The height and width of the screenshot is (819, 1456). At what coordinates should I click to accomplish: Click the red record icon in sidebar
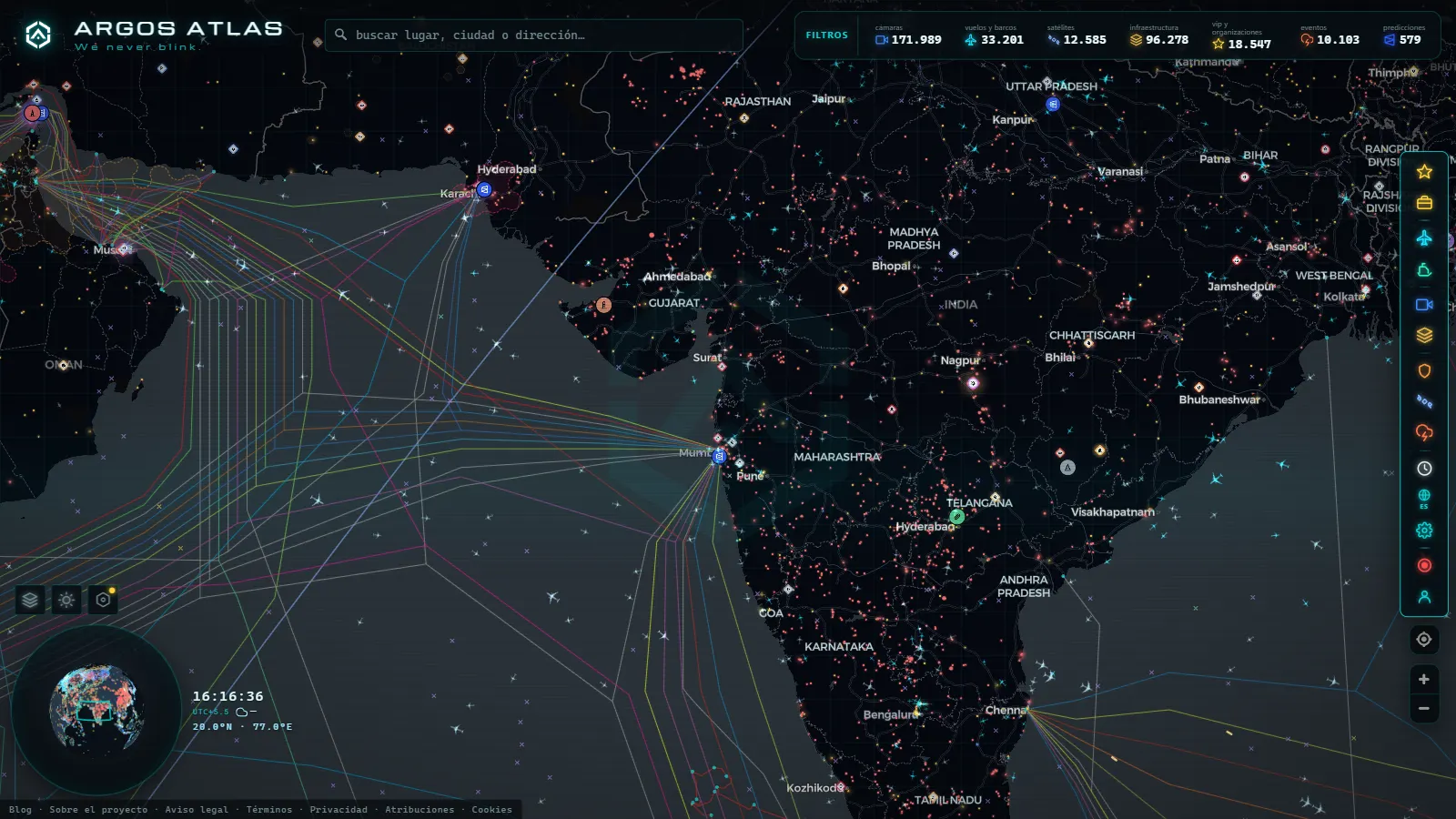[1424, 565]
